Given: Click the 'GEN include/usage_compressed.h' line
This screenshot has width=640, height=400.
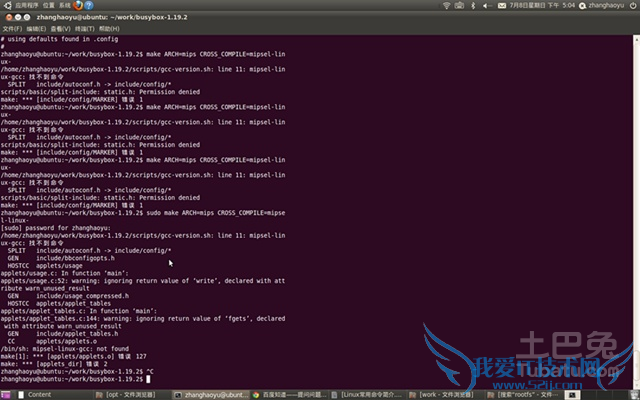Looking at the screenshot, I should point(68,296).
